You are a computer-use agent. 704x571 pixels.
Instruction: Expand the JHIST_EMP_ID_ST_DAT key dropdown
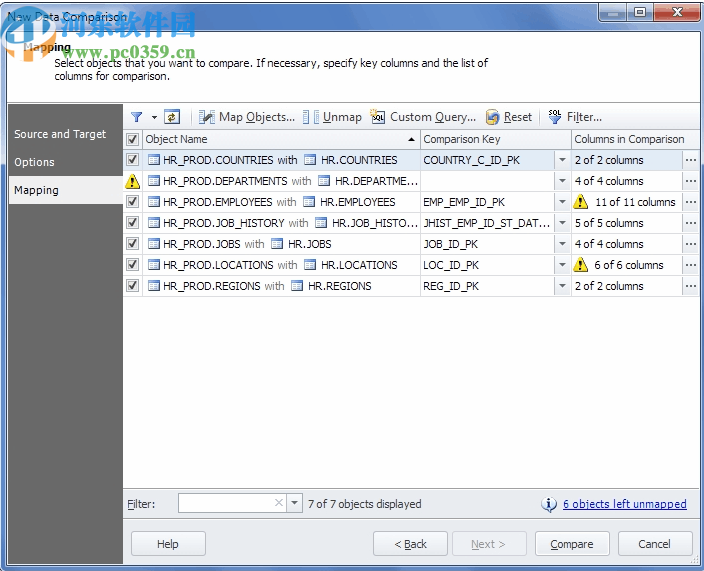(x=562, y=223)
